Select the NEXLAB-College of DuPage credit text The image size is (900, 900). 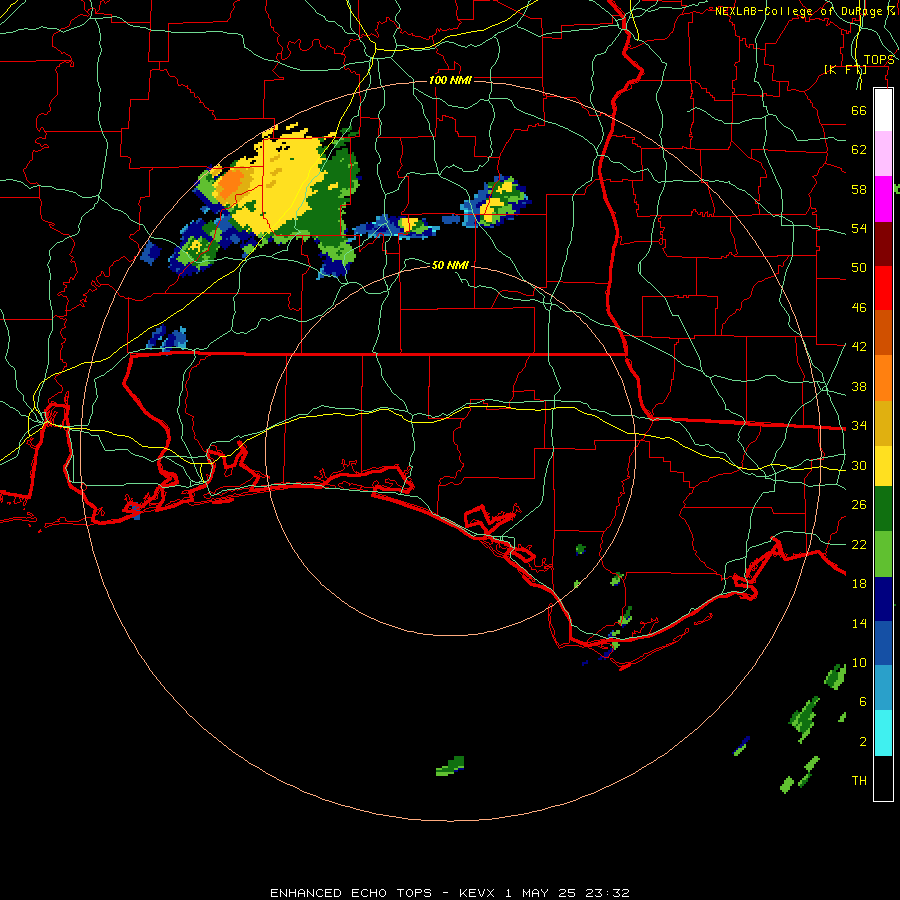pos(805,11)
